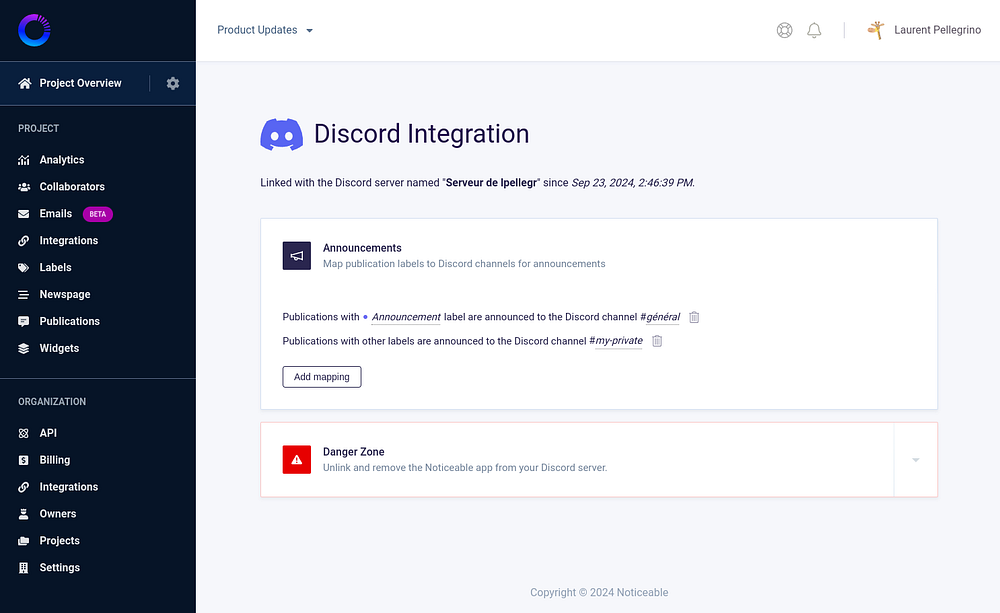Click the Analytics chart icon
The image size is (1000, 613).
24,159
